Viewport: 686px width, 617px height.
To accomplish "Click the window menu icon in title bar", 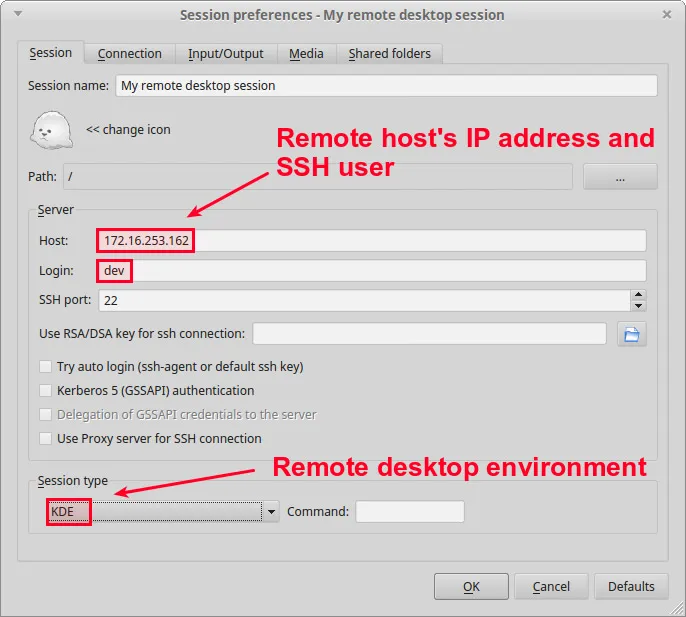I will [19, 15].
